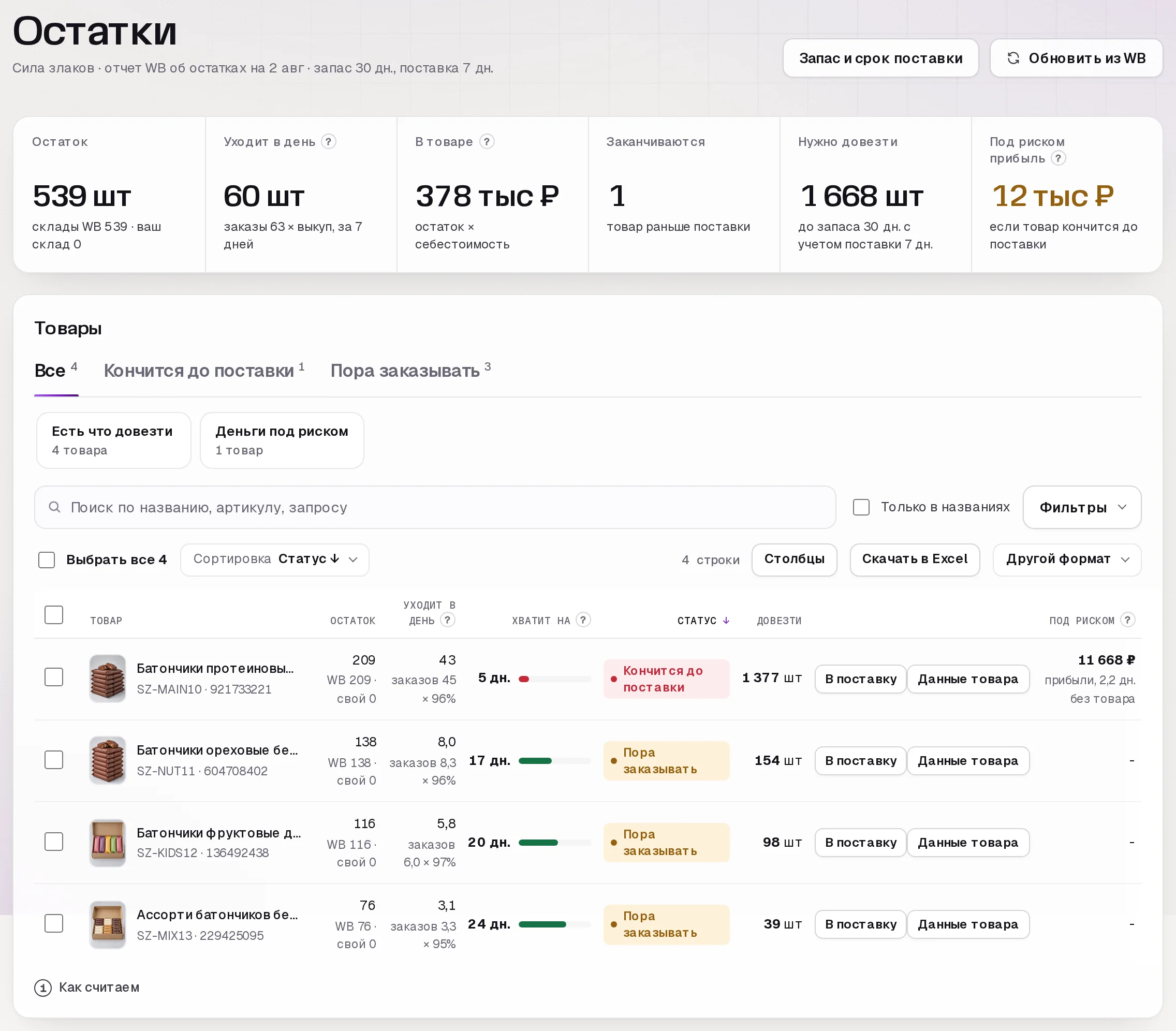
Task: Open assorted bars product thumbnail SZ-MIX13
Action: (108, 924)
